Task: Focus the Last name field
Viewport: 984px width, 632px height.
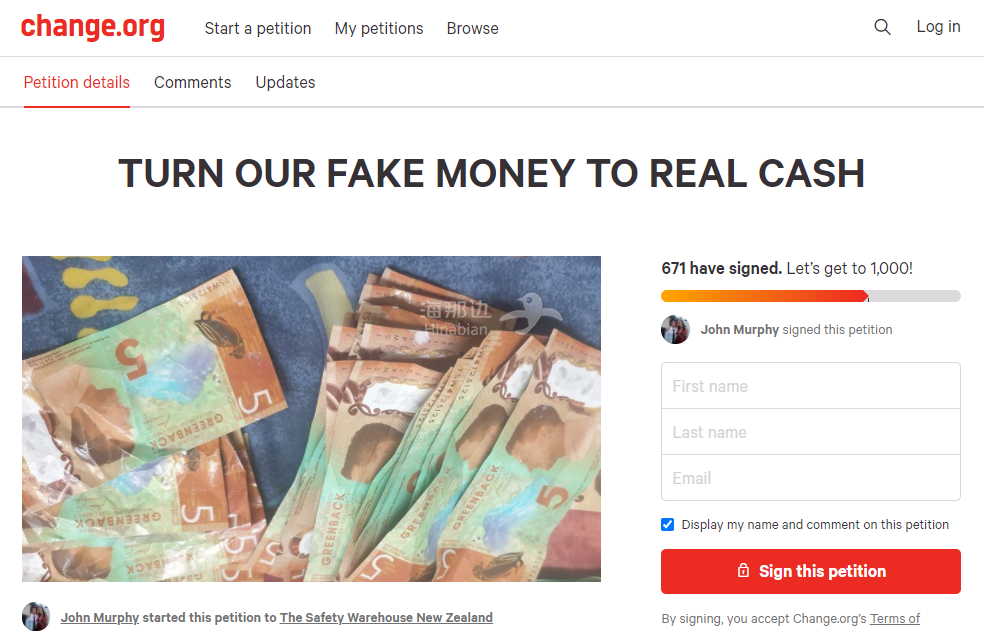Action: click(x=810, y=432)
